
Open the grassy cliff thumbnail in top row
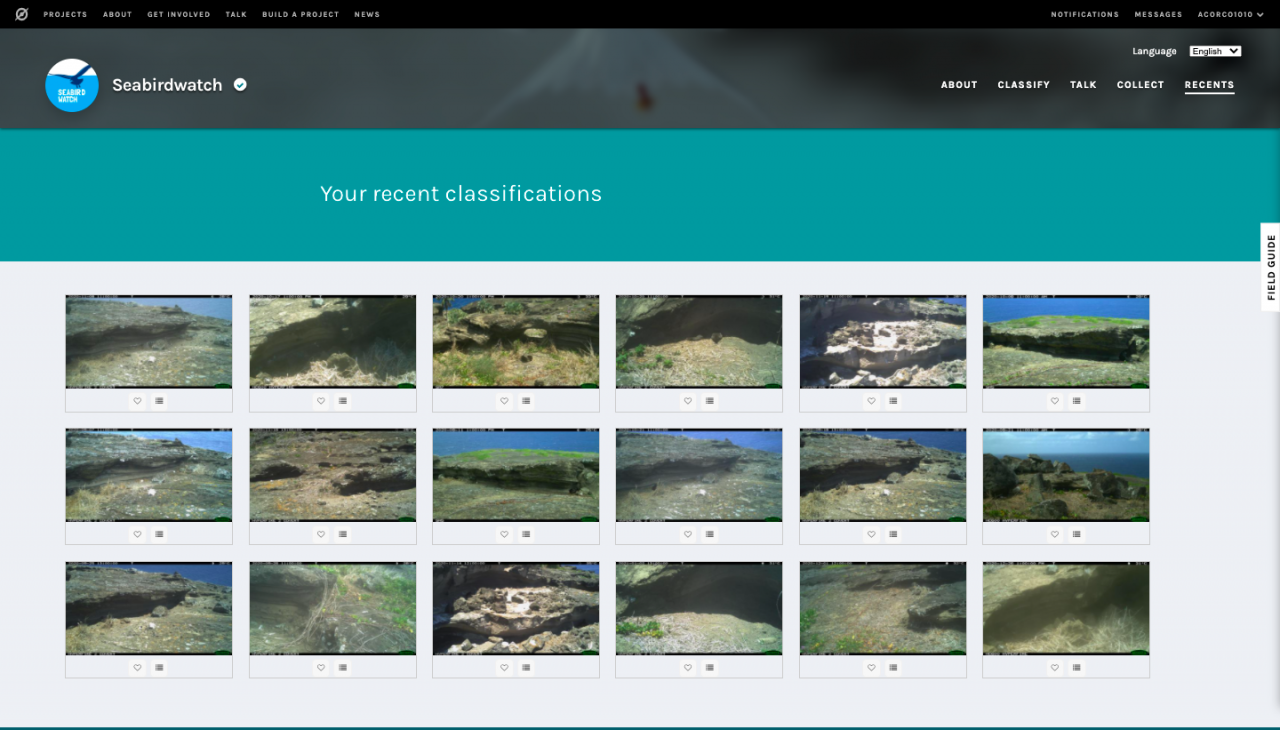(1066, 341)
